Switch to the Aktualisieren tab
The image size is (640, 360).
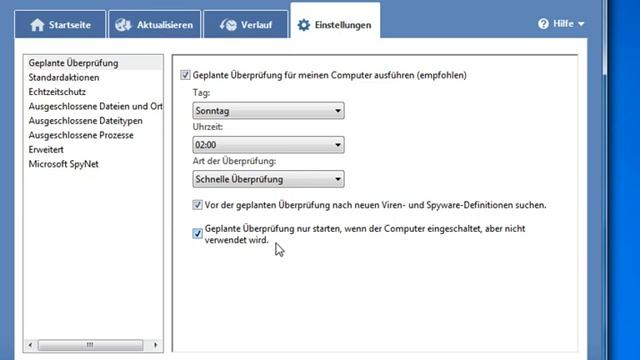[155, 24]
